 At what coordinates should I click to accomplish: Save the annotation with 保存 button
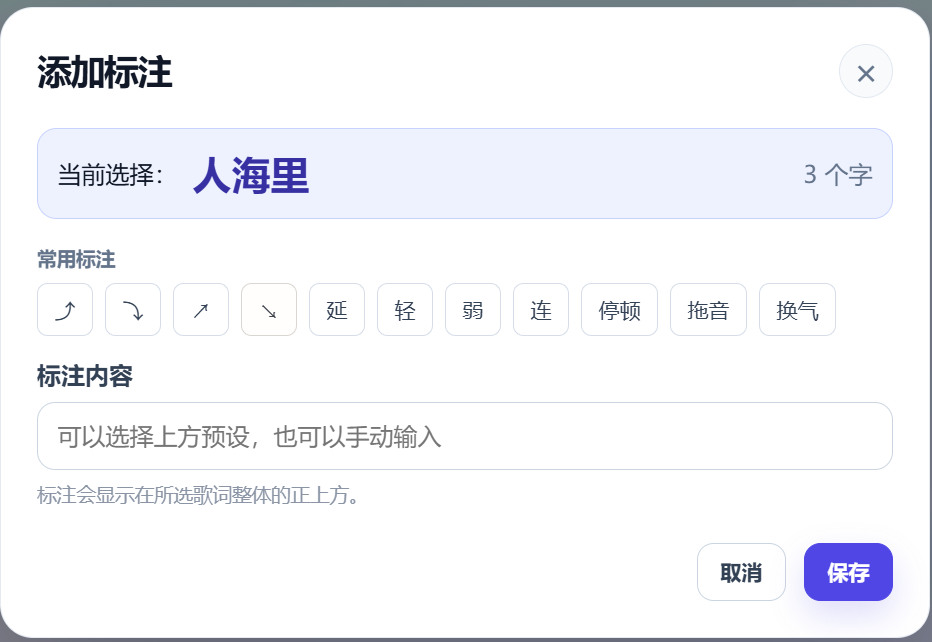(848, 572)
